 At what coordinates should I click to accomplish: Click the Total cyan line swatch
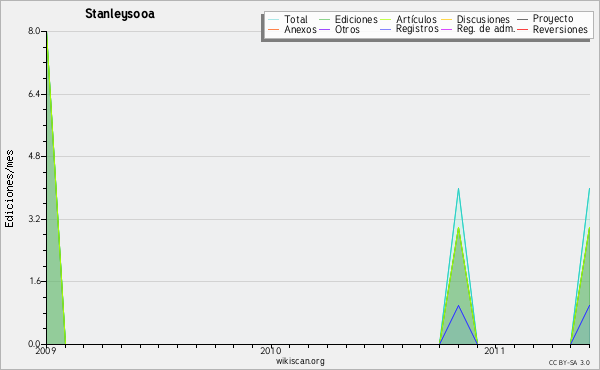click(274, 19)
